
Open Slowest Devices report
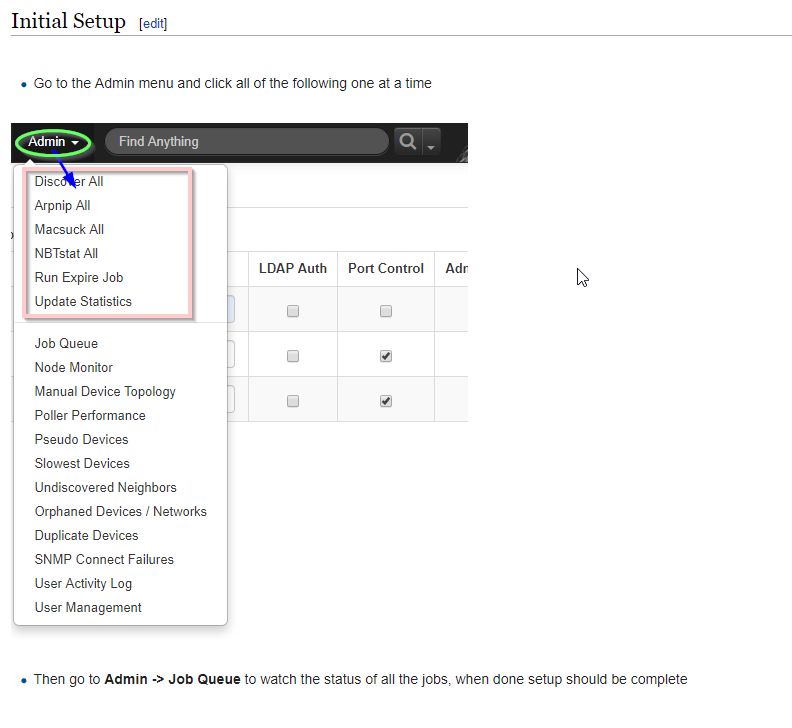coord(82,463)
